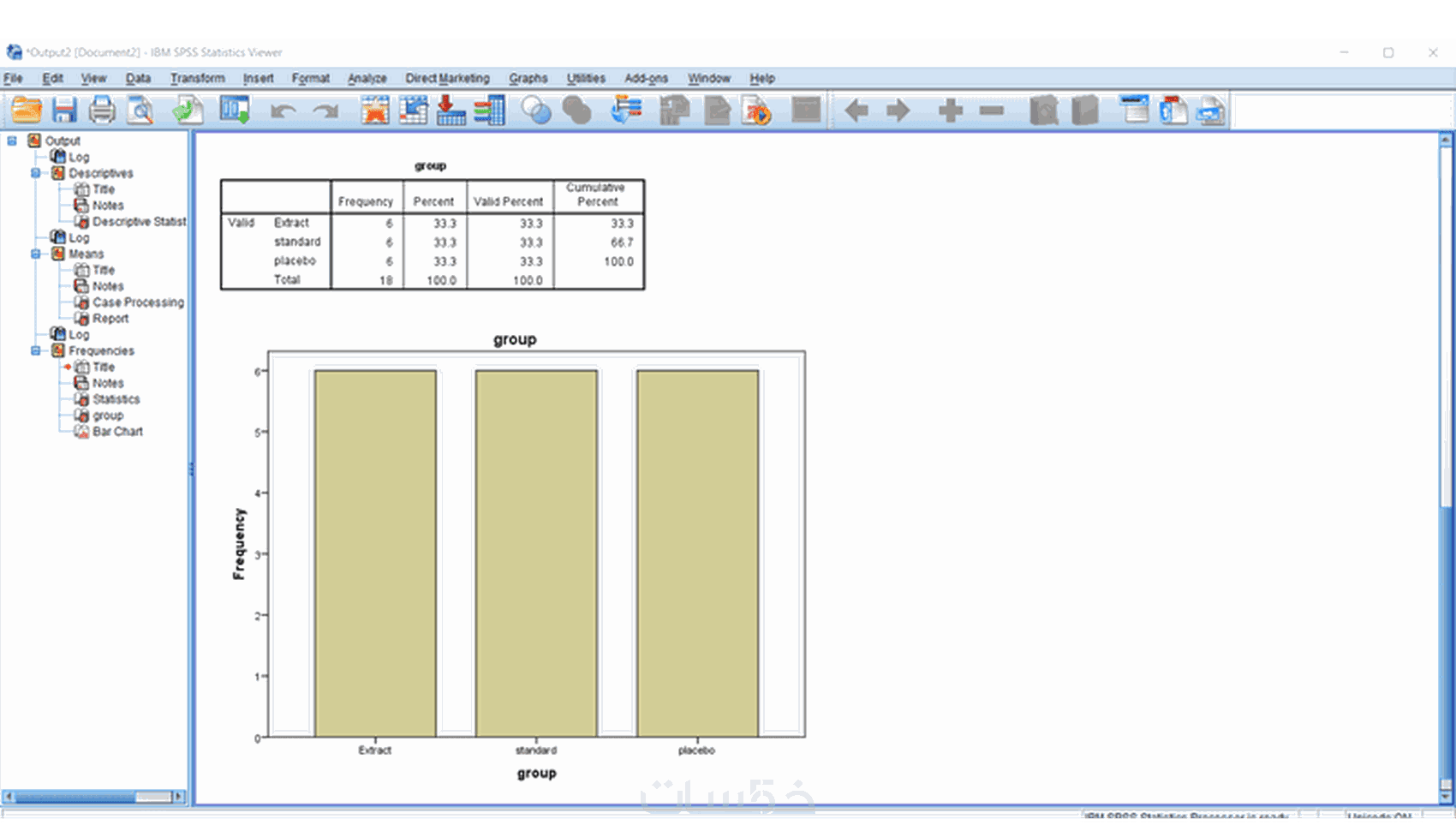Select Descriptive Statistics item in outline
Screen dimensions: 1456x831
(x=140, y=222)
